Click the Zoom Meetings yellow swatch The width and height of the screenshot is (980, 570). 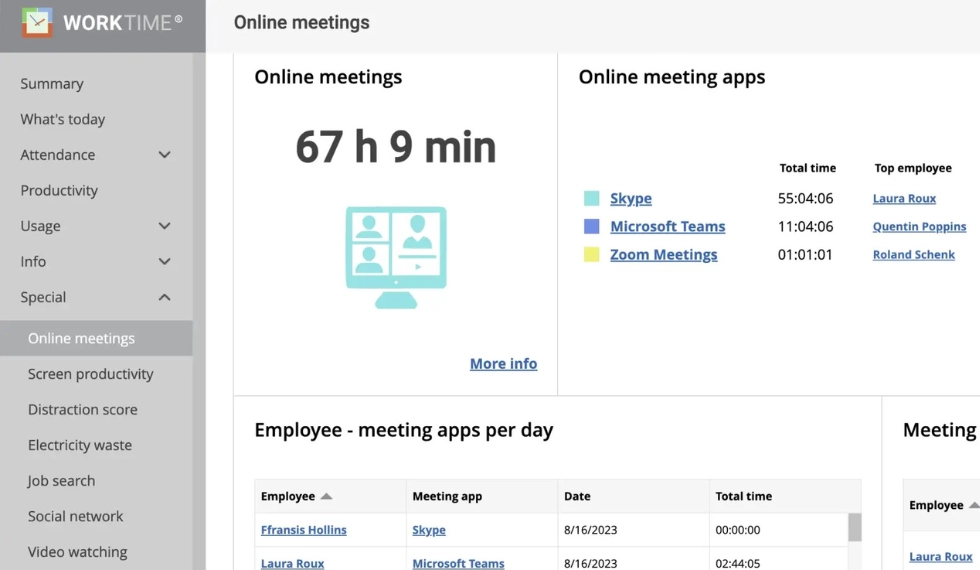(x=591, y=254)
